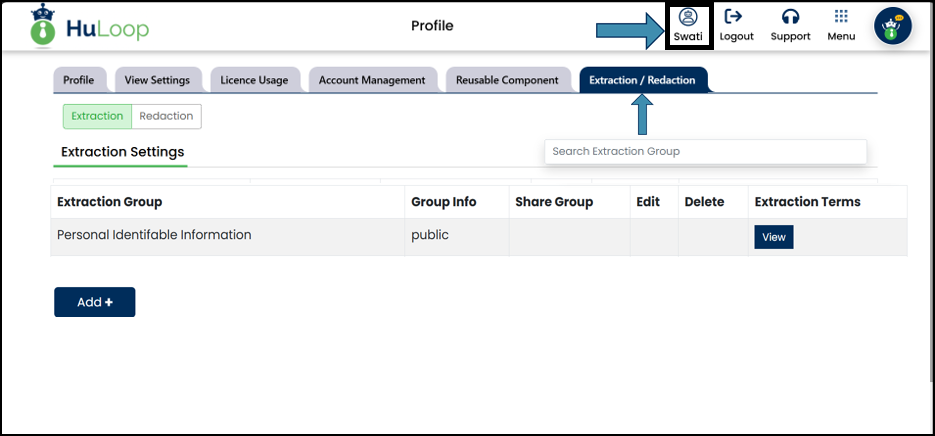Click the HuLoop logo icon
Image resolution: width=935 pixels, height=436 pixels.
point(41,26)
